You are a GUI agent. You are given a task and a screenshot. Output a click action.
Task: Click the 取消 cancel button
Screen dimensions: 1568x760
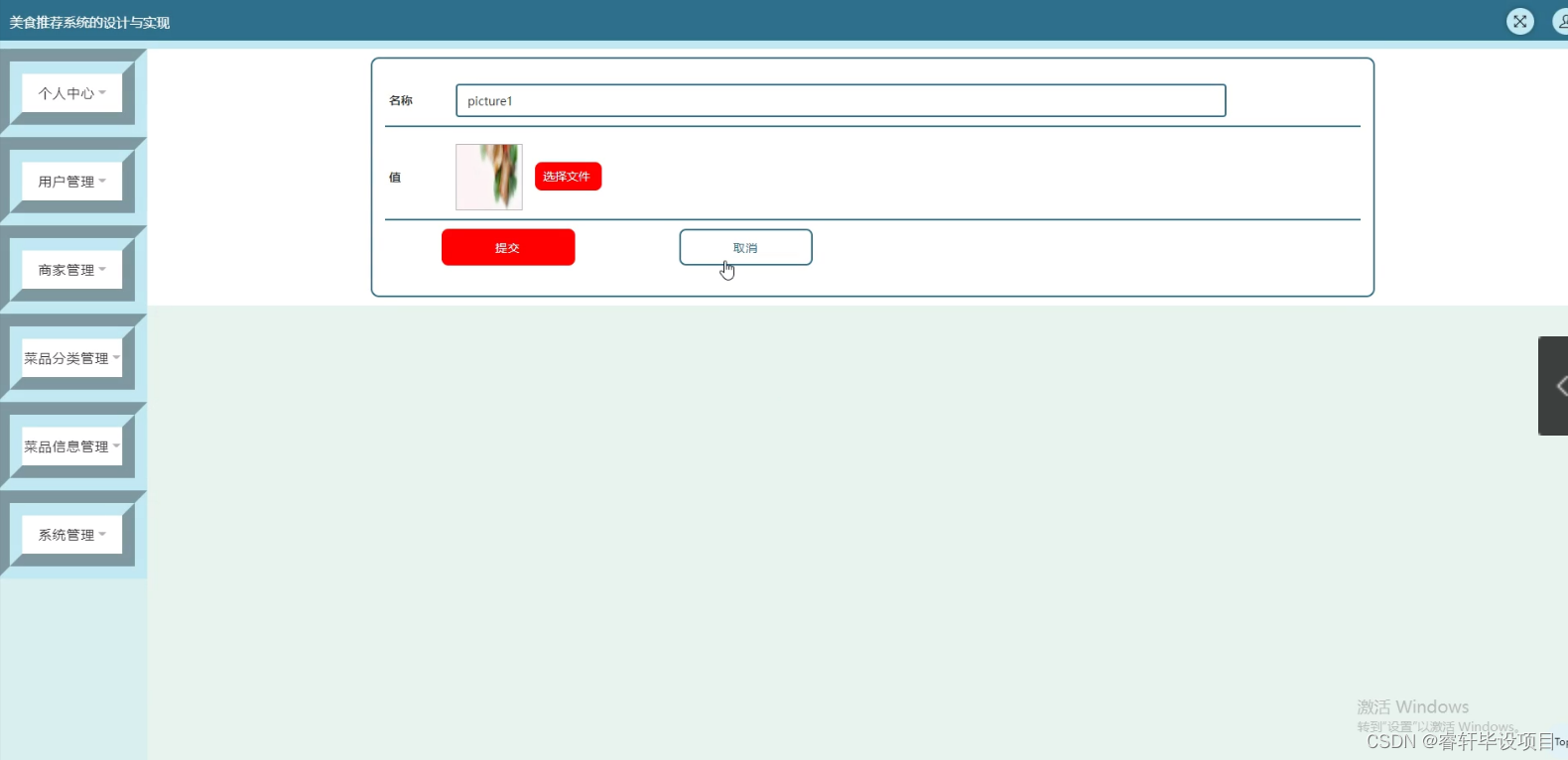[745, 247]
